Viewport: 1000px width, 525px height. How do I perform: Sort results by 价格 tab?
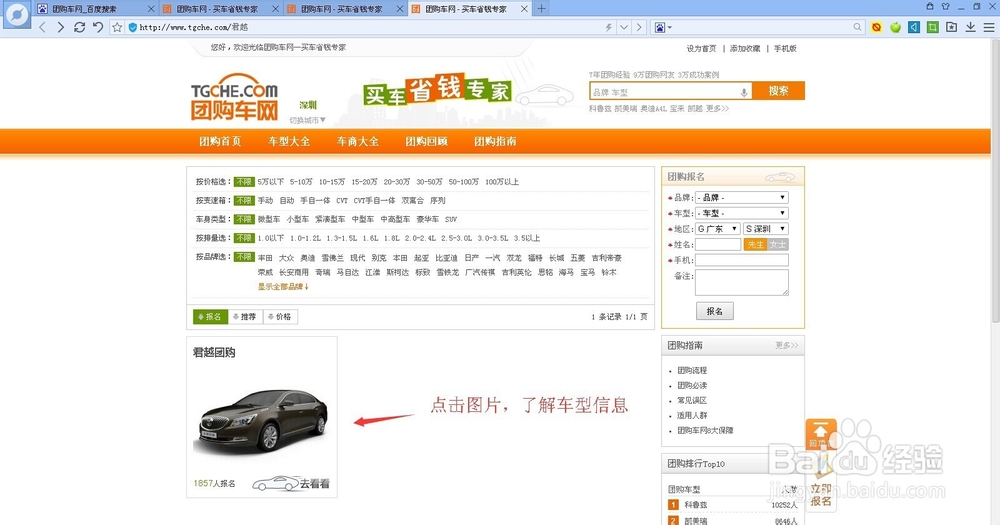click(281, 316)
